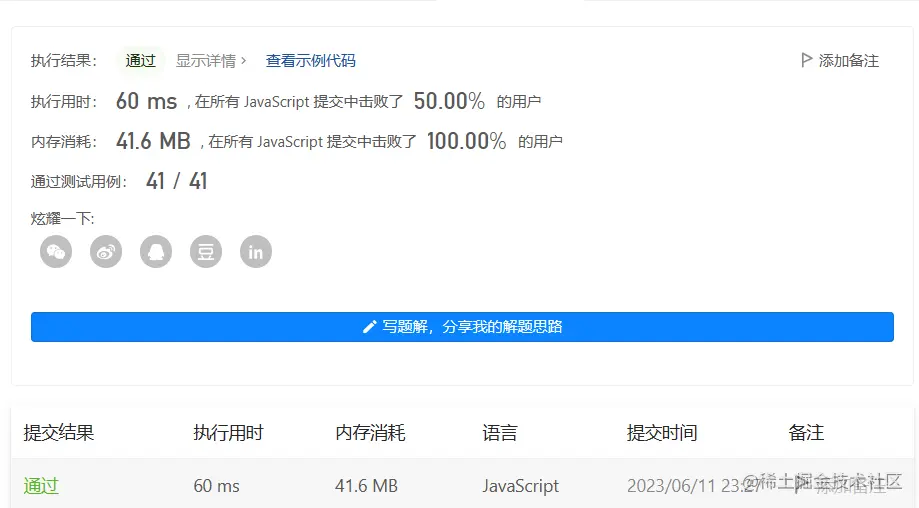Share result via Douban icon
Image resolution: width=919 pixels, height=508 pixels.
tap(206, 252)
